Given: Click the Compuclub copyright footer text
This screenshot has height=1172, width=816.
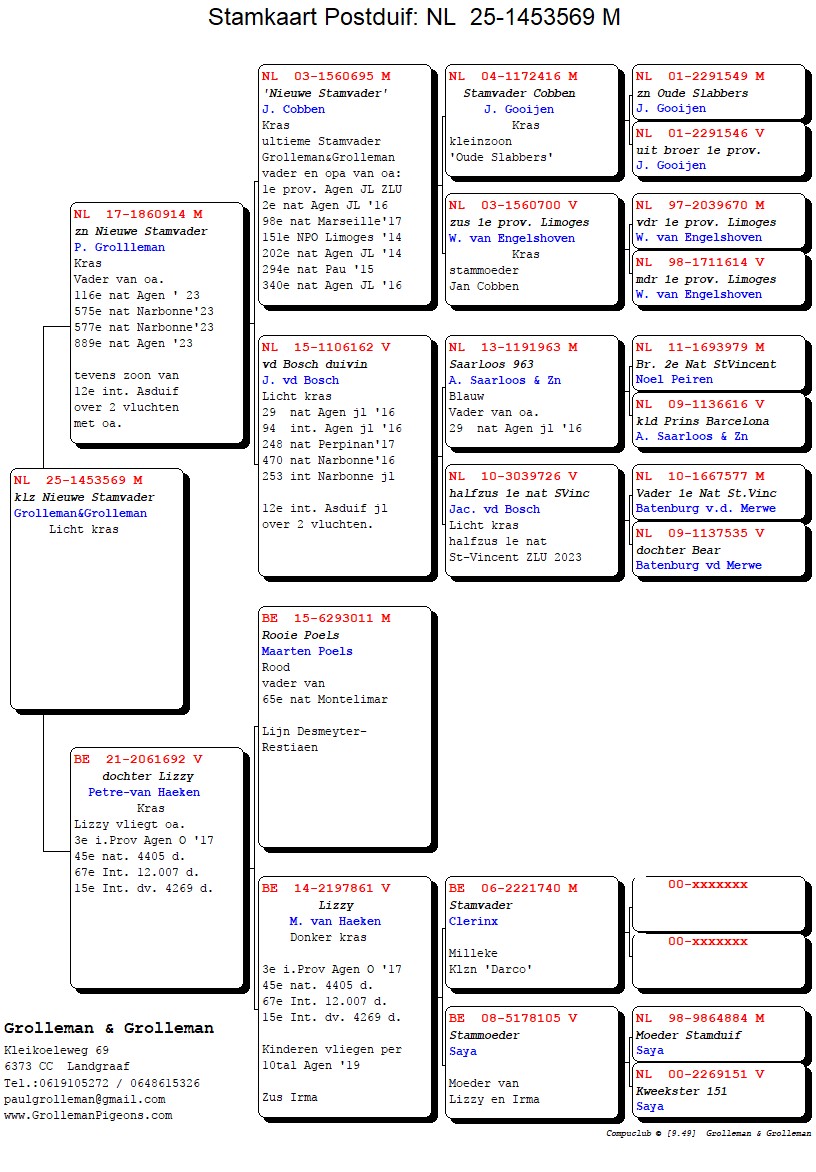Looking at the screenshot, I should (x=708, y=1133).
